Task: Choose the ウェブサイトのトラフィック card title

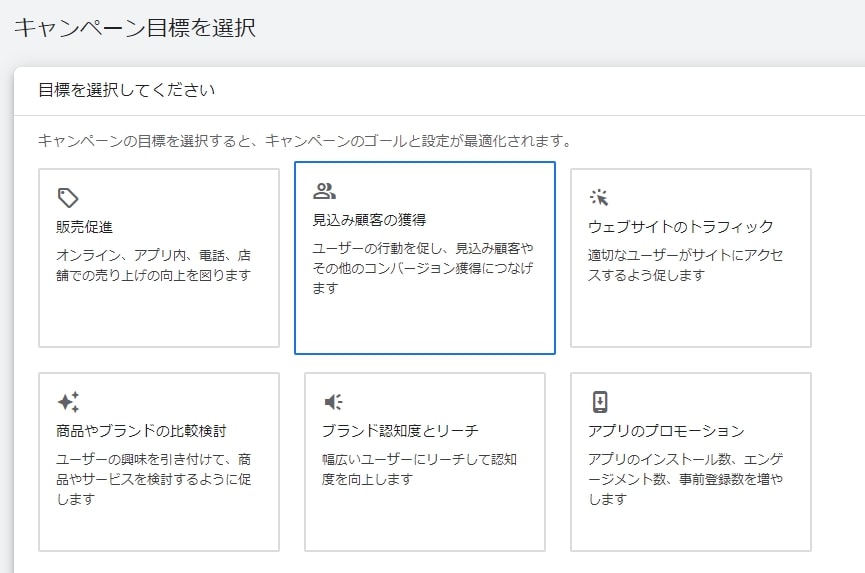Action: coord(680,227)
